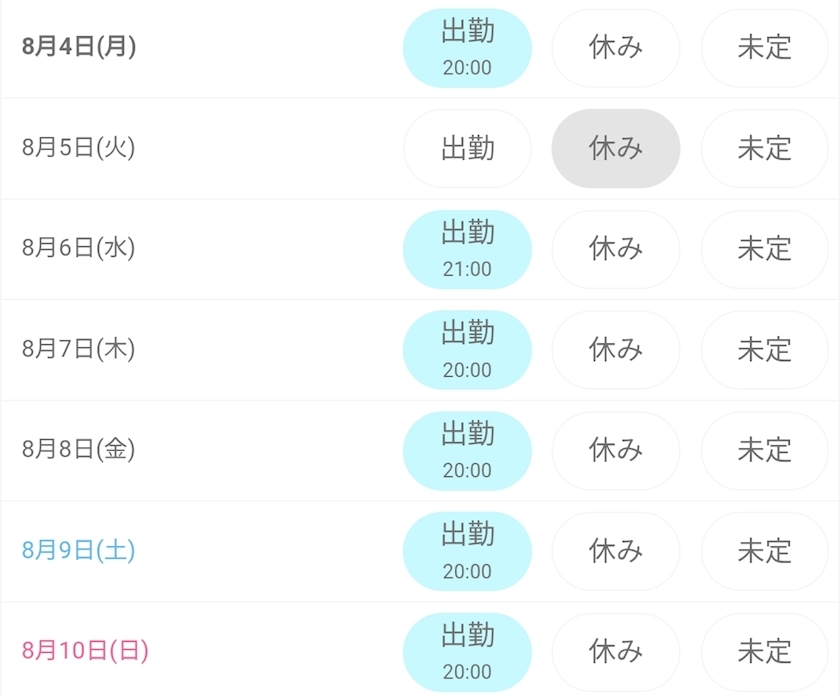Switch 8月10日(日) to 休み
The height and width of the screenshot is (696, 840).
tap(616, 652)
